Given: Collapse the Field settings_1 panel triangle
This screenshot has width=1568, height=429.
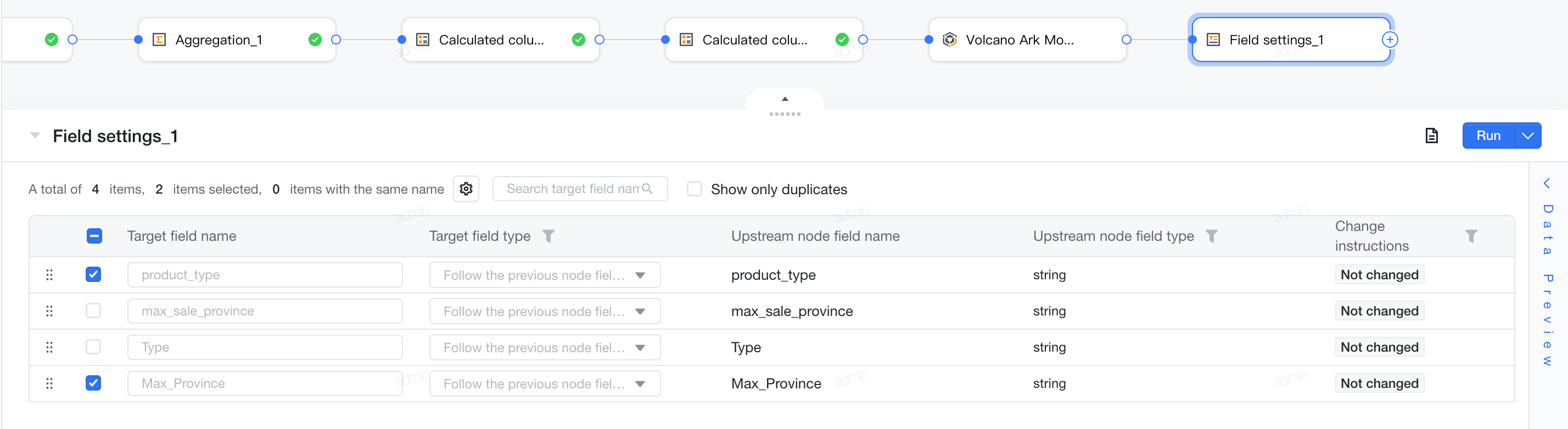Looking at the screenshot, I should (x=35, y=135).
